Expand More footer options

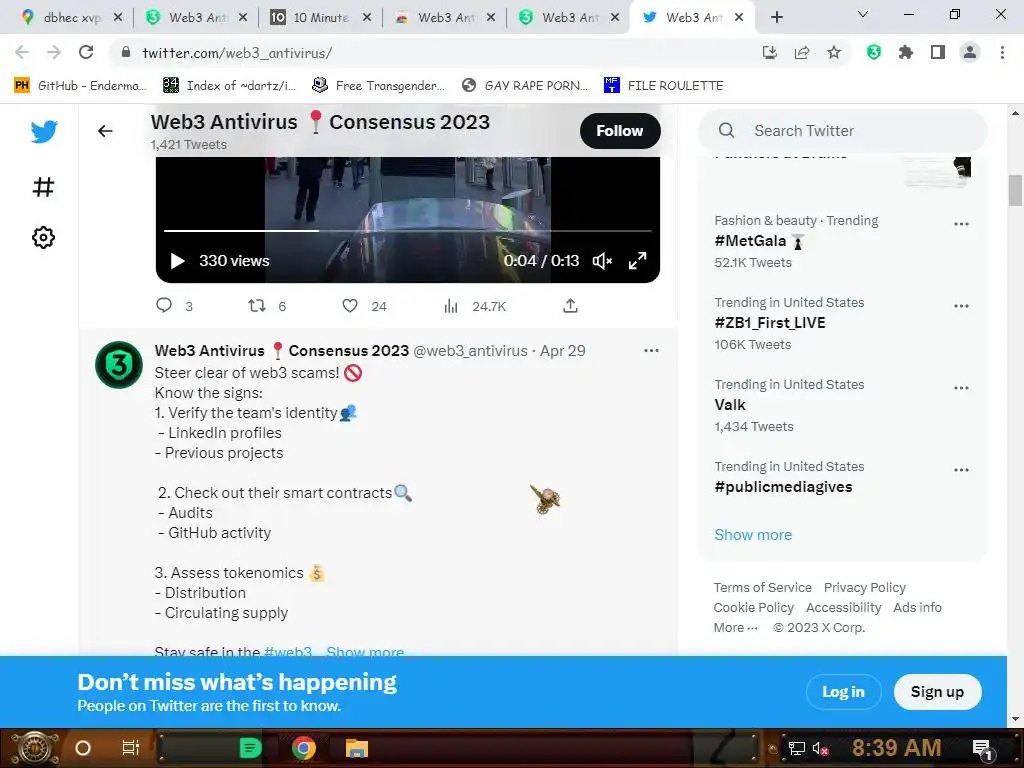tap(735, 628)
